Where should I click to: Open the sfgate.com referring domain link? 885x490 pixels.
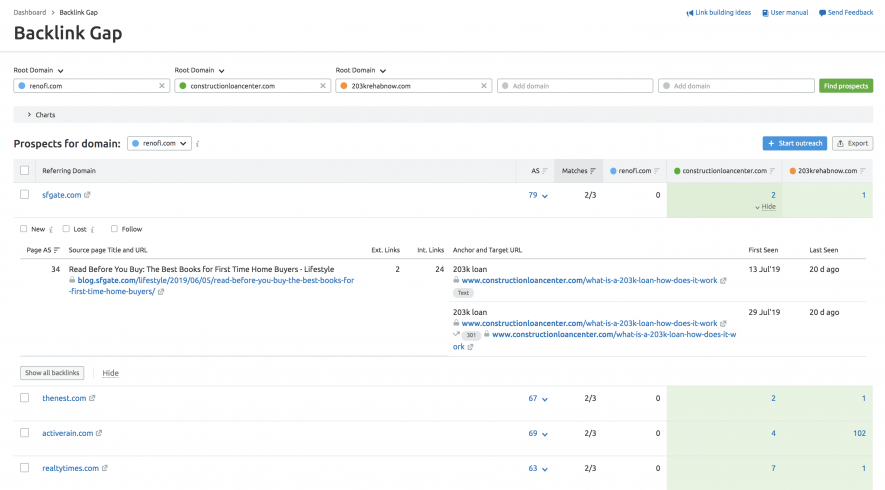[x=62, y=195]
